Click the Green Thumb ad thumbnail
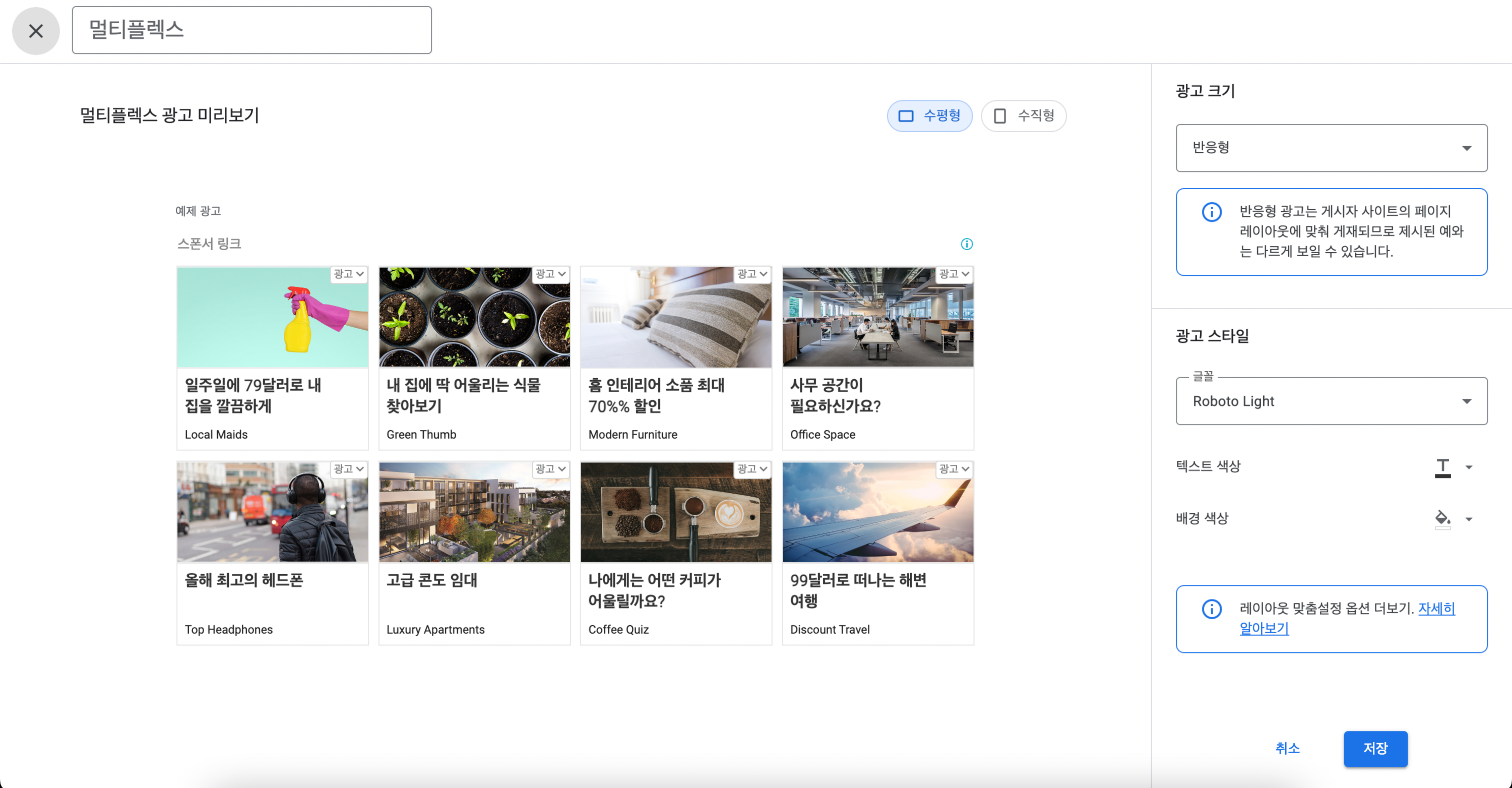This screenshot has width=1512, height=788. (x=474, y=317)
